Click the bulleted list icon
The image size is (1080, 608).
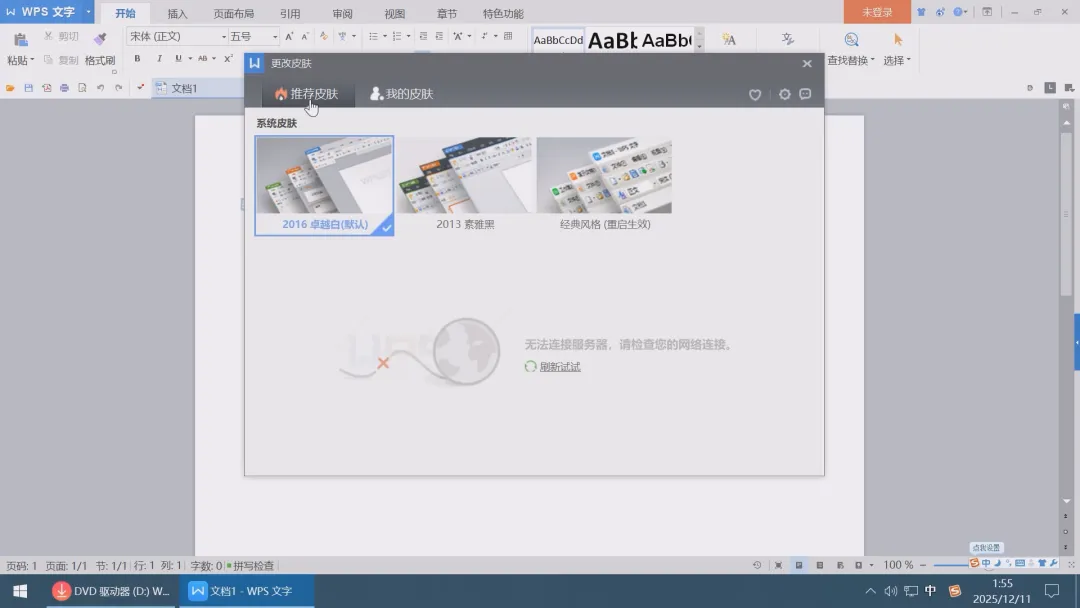pos(373,36)
